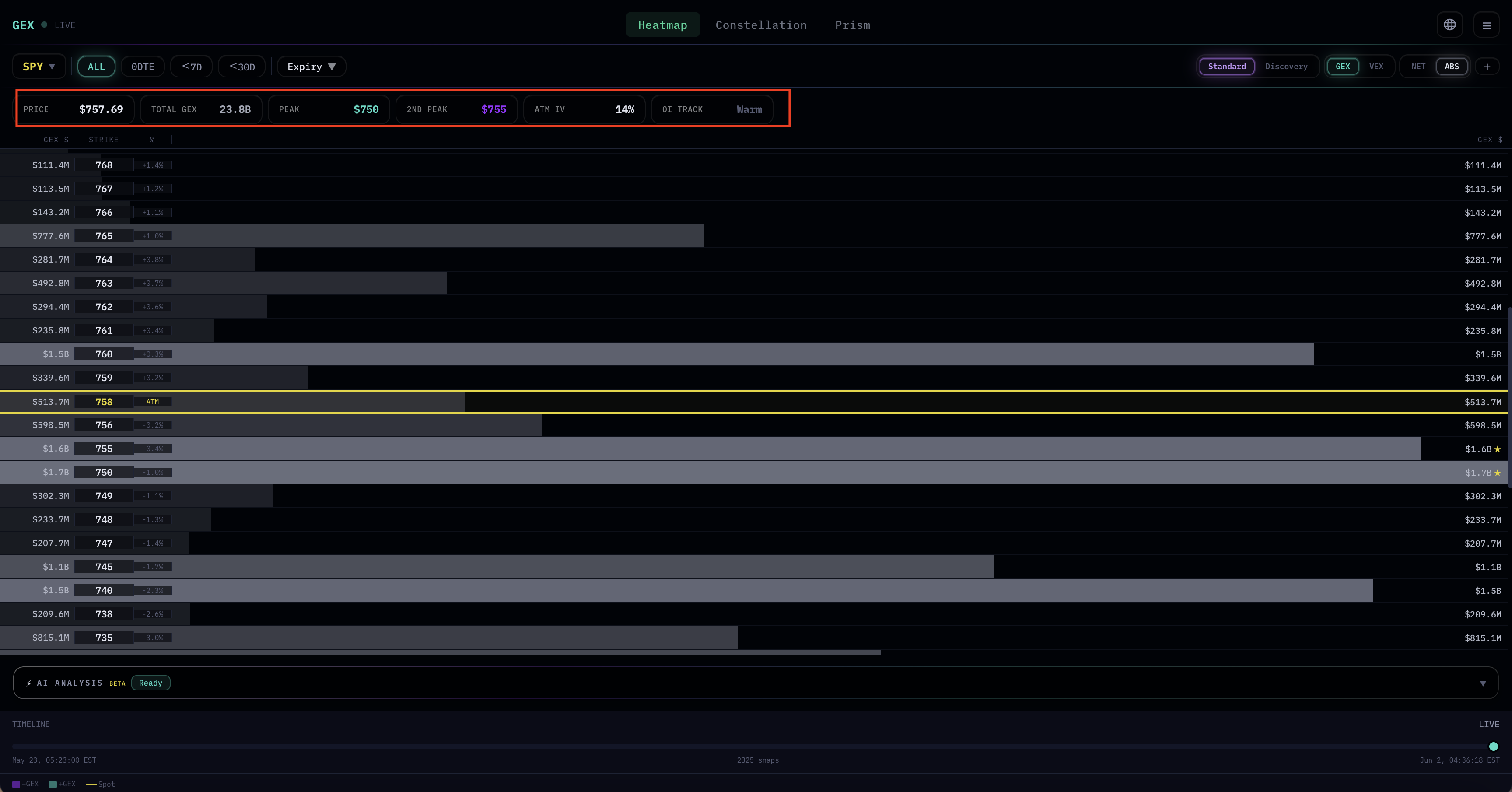Image resolution: width=1512 pixels, height=792 pixels.
Task: Click the 2ND PEAK $755 card
Action: click(x=457, y=109)
